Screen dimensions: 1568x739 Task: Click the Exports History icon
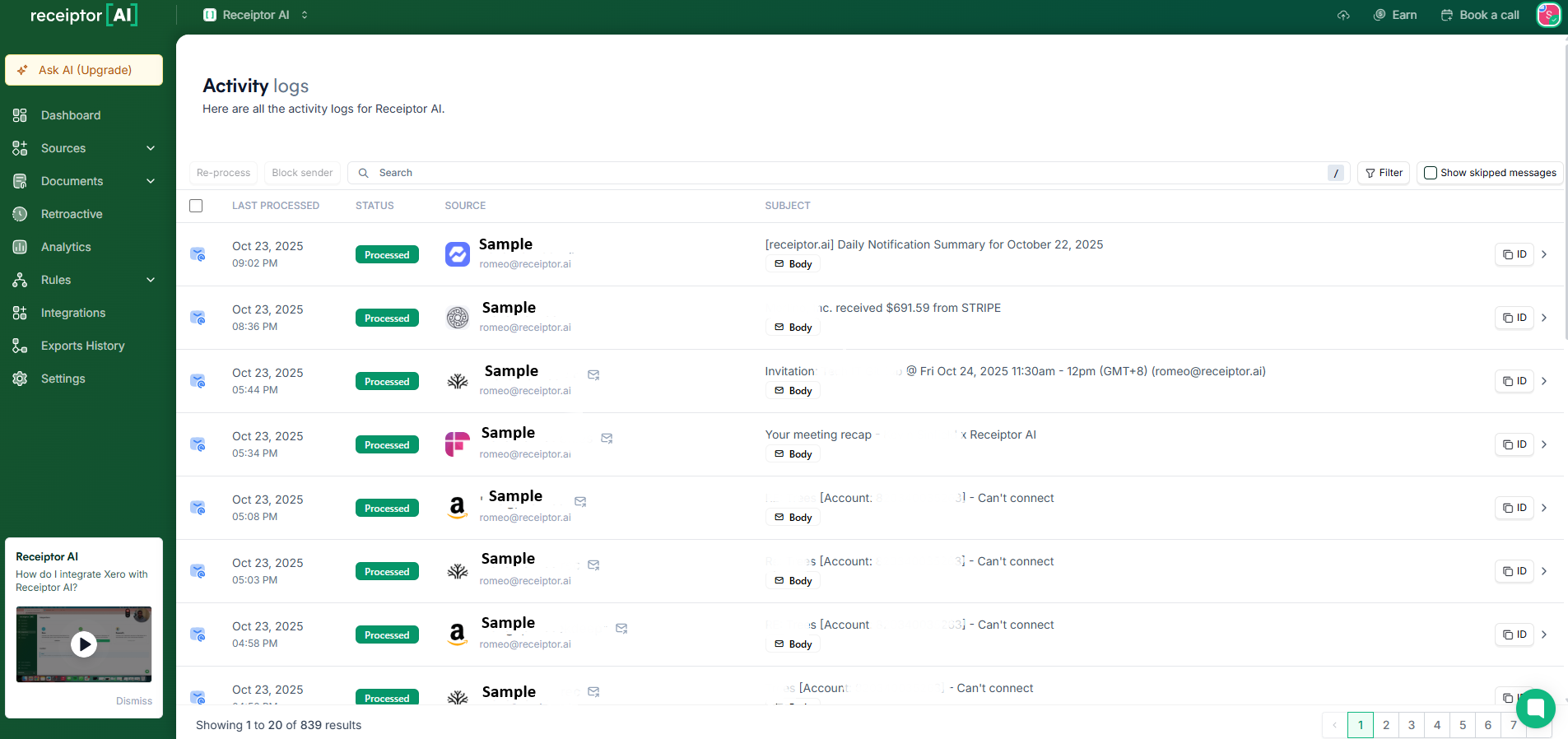coord(20,346)
